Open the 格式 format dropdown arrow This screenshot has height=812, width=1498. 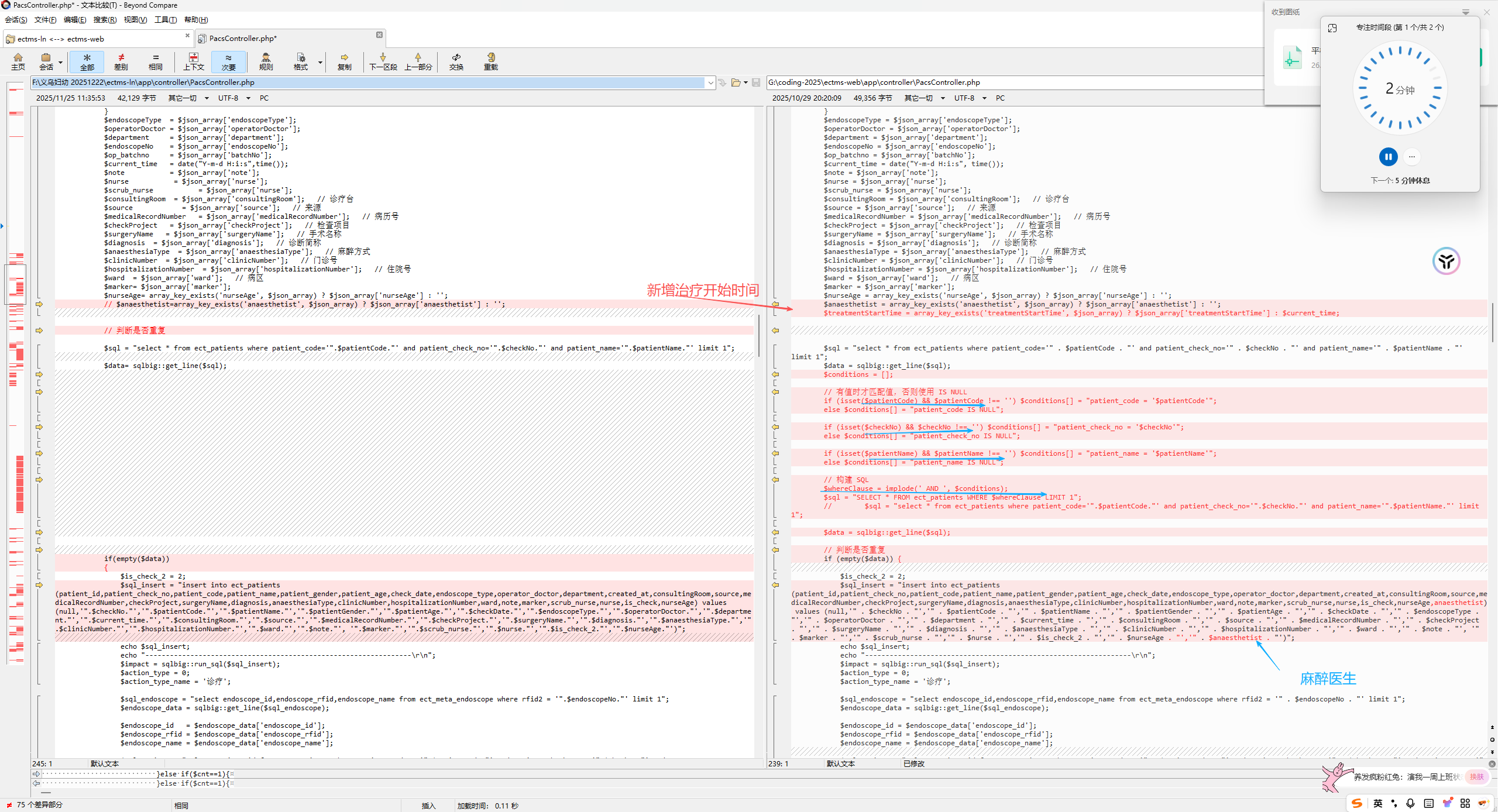click(x=320, y=62)
